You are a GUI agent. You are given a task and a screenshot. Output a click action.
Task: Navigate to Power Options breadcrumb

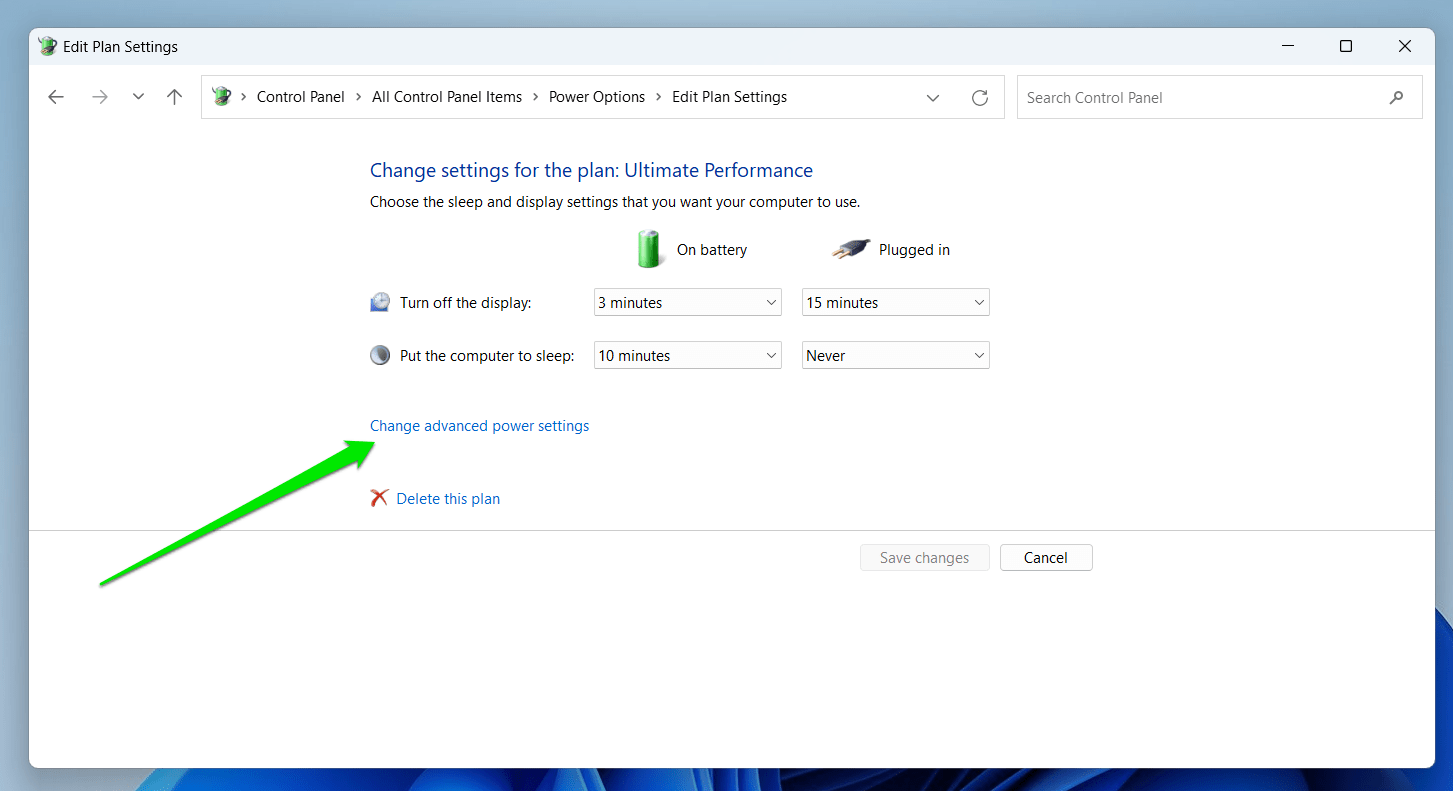click(597, 97)
